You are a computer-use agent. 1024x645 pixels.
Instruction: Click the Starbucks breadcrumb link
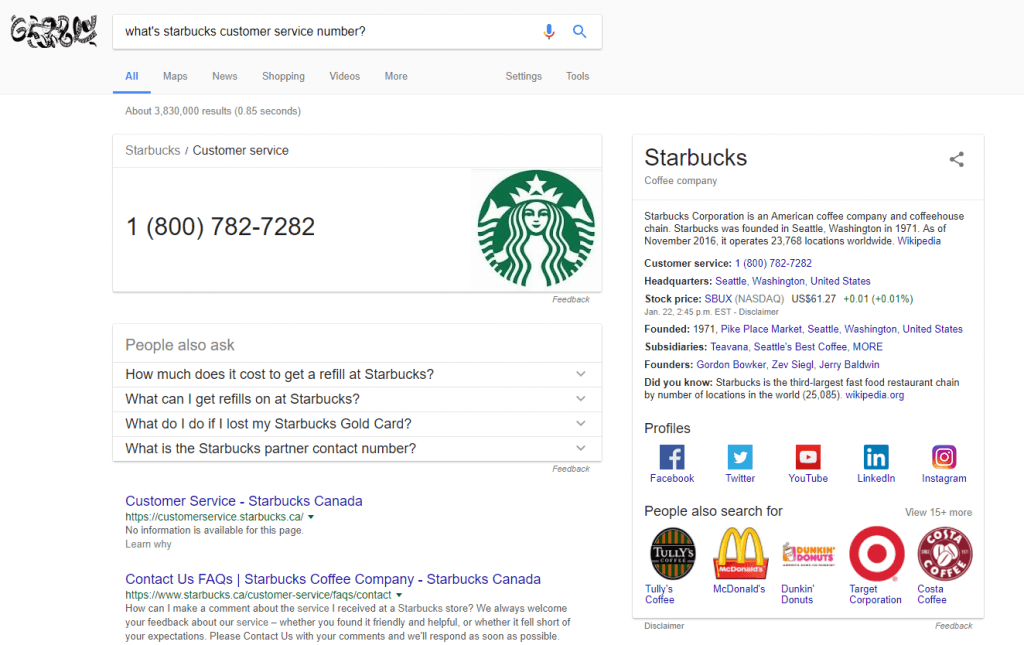coord(153,151)
